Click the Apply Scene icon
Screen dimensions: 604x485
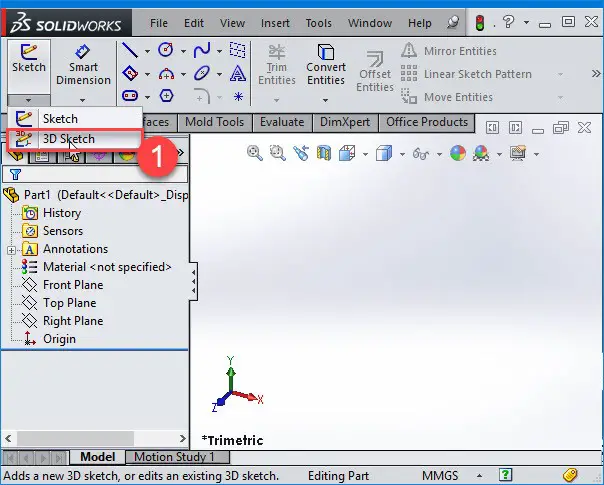[x=481, y=153]
